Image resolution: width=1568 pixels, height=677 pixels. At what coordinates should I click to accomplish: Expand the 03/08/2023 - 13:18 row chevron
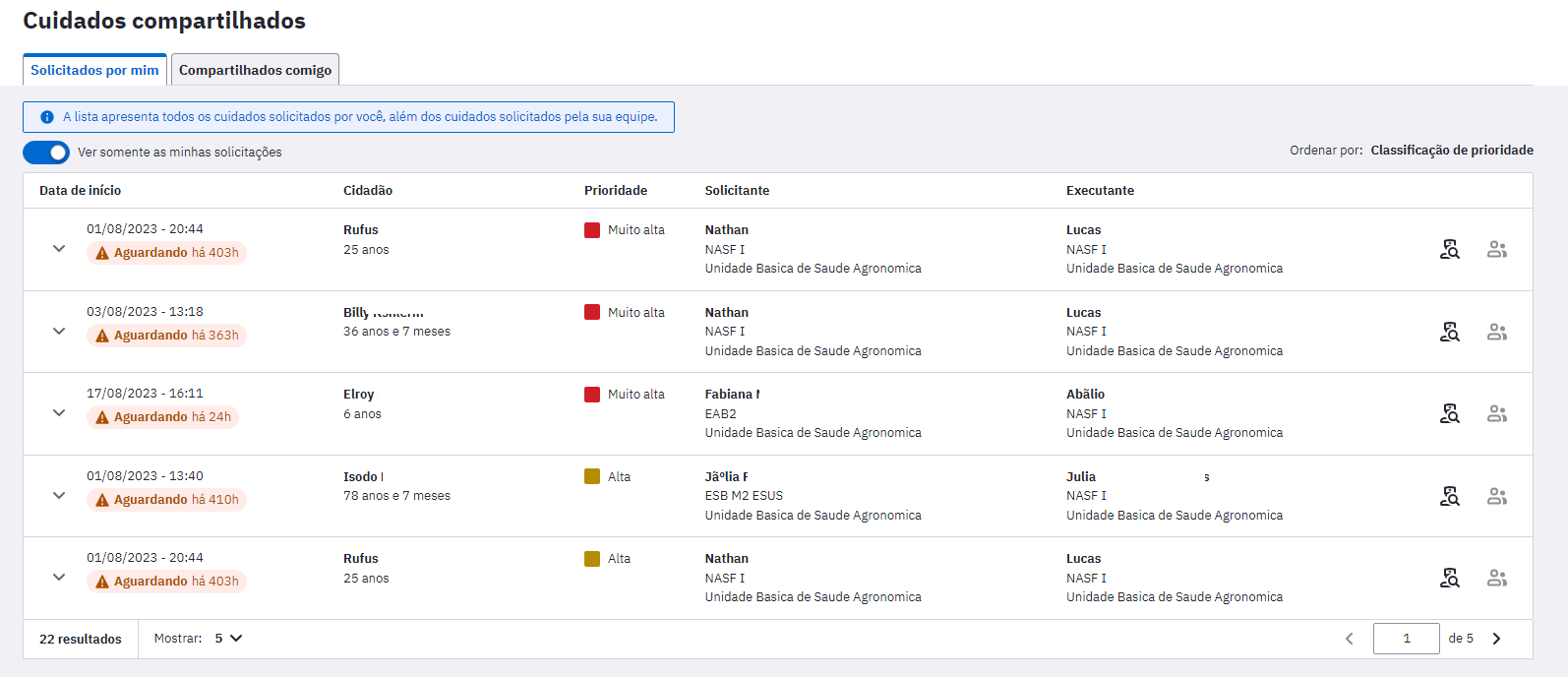pos(59,332)
